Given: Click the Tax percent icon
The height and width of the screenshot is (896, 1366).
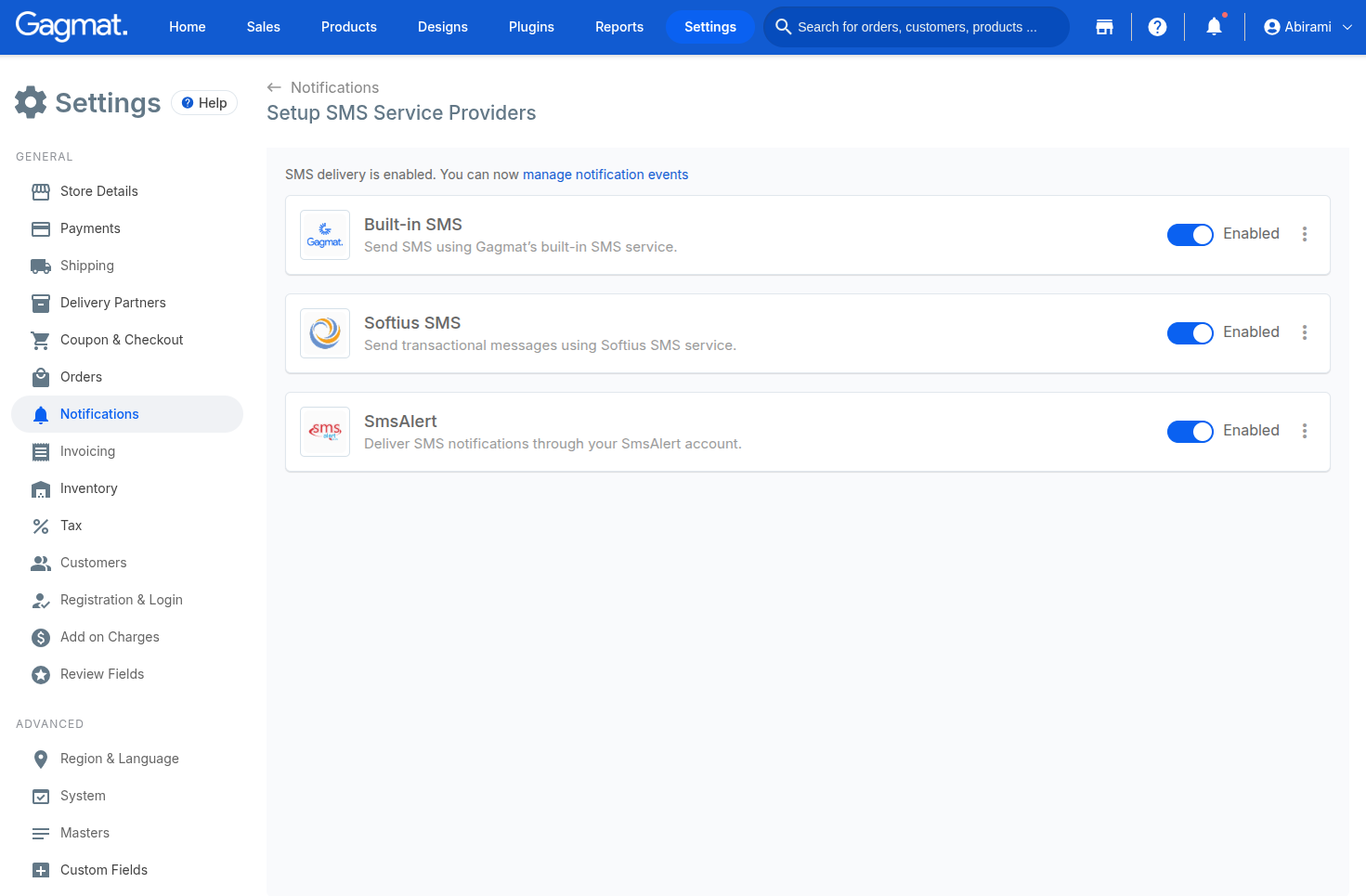Looking at the screenshot, I should [x=41, y=526].
